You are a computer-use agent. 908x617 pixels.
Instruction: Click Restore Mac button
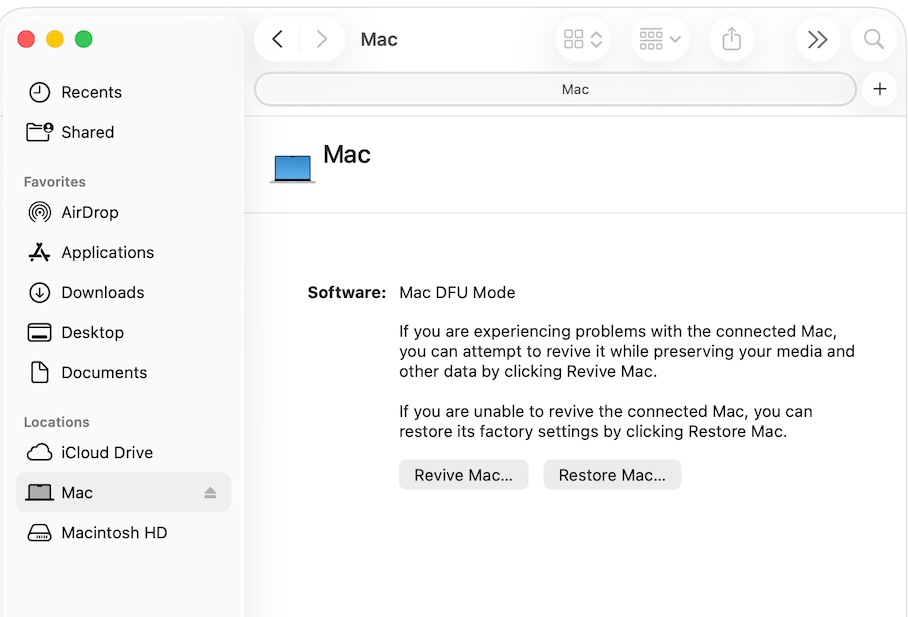click(612, 475)
